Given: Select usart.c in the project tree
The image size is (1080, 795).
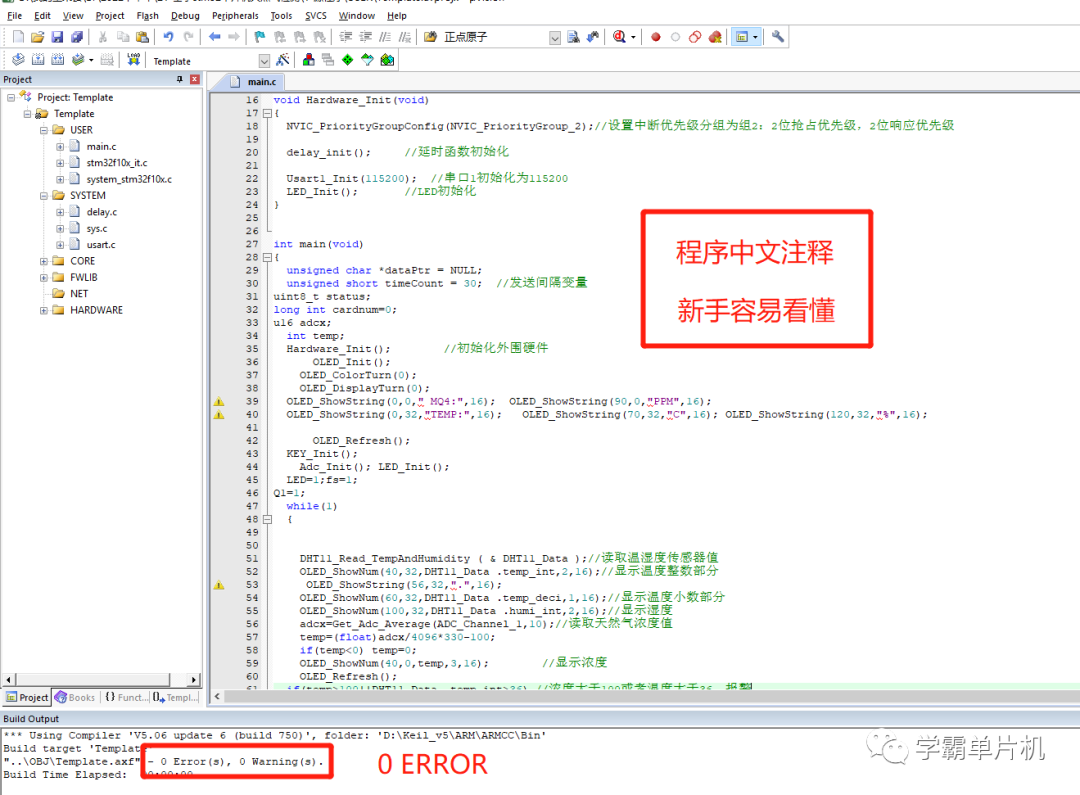Looking at the screenshot, I should (x=101, y=245).
